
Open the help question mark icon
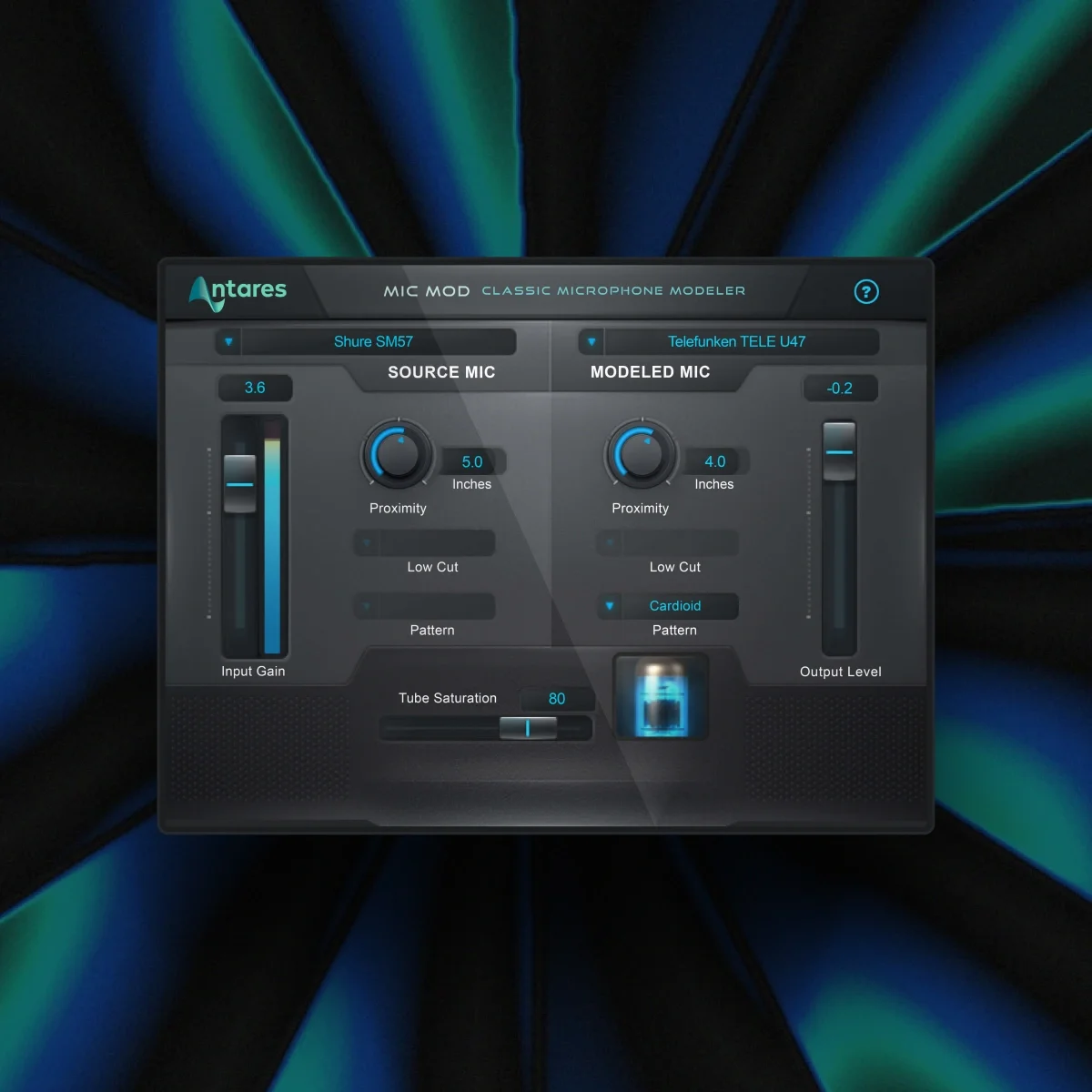click(x=866, y=292)
